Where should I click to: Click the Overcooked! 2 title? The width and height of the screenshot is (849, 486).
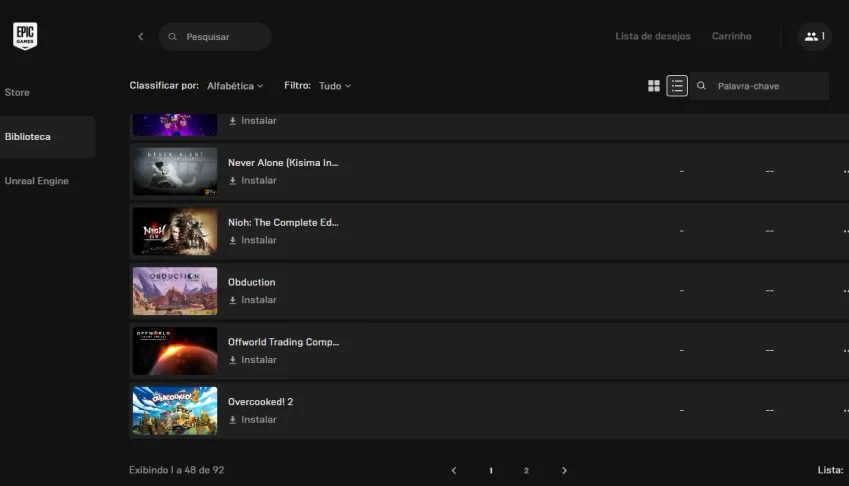tap(260, 402)
